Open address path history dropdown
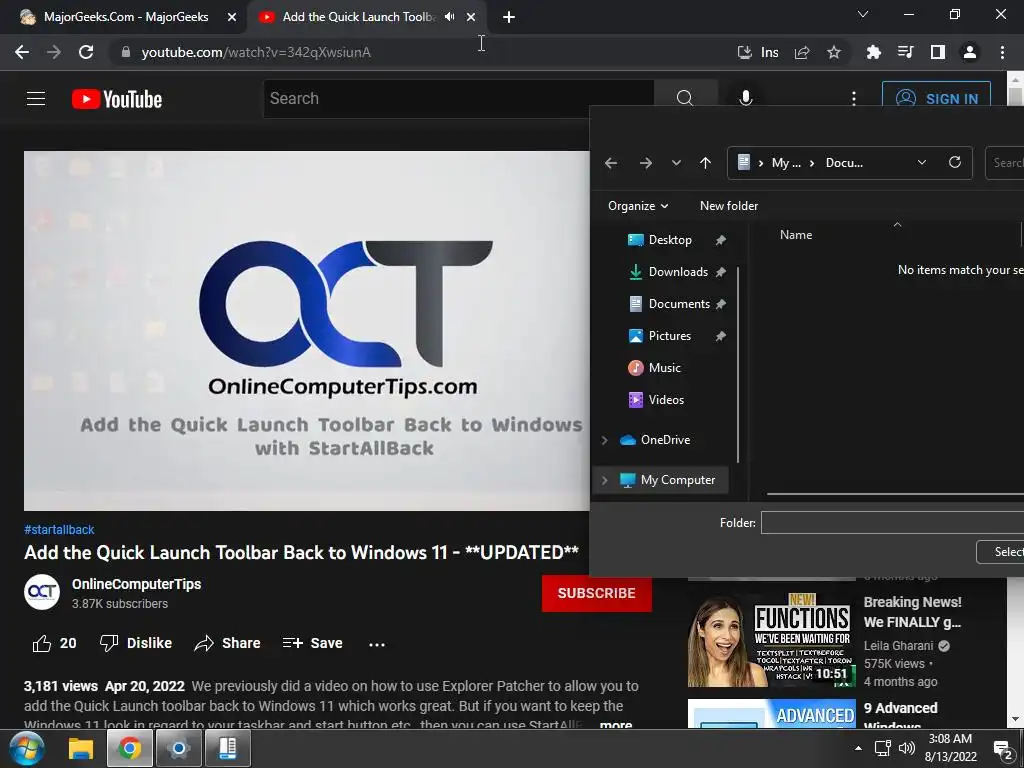This screenshot has height=768, width=1024. click(x=921, y=163)
